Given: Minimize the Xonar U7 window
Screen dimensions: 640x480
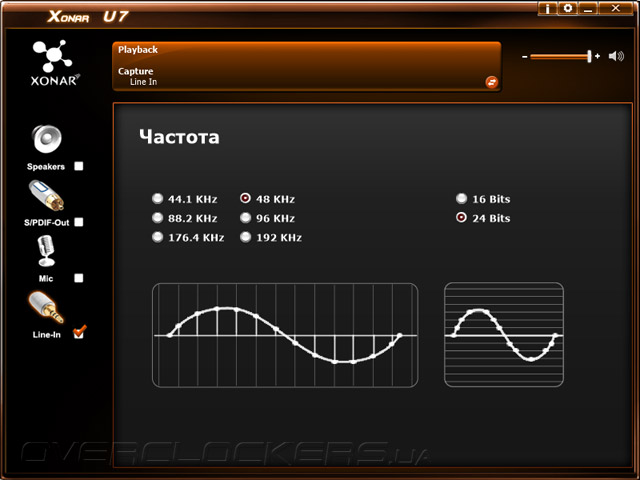Looking at the screenshot, I should click(588, 9).
